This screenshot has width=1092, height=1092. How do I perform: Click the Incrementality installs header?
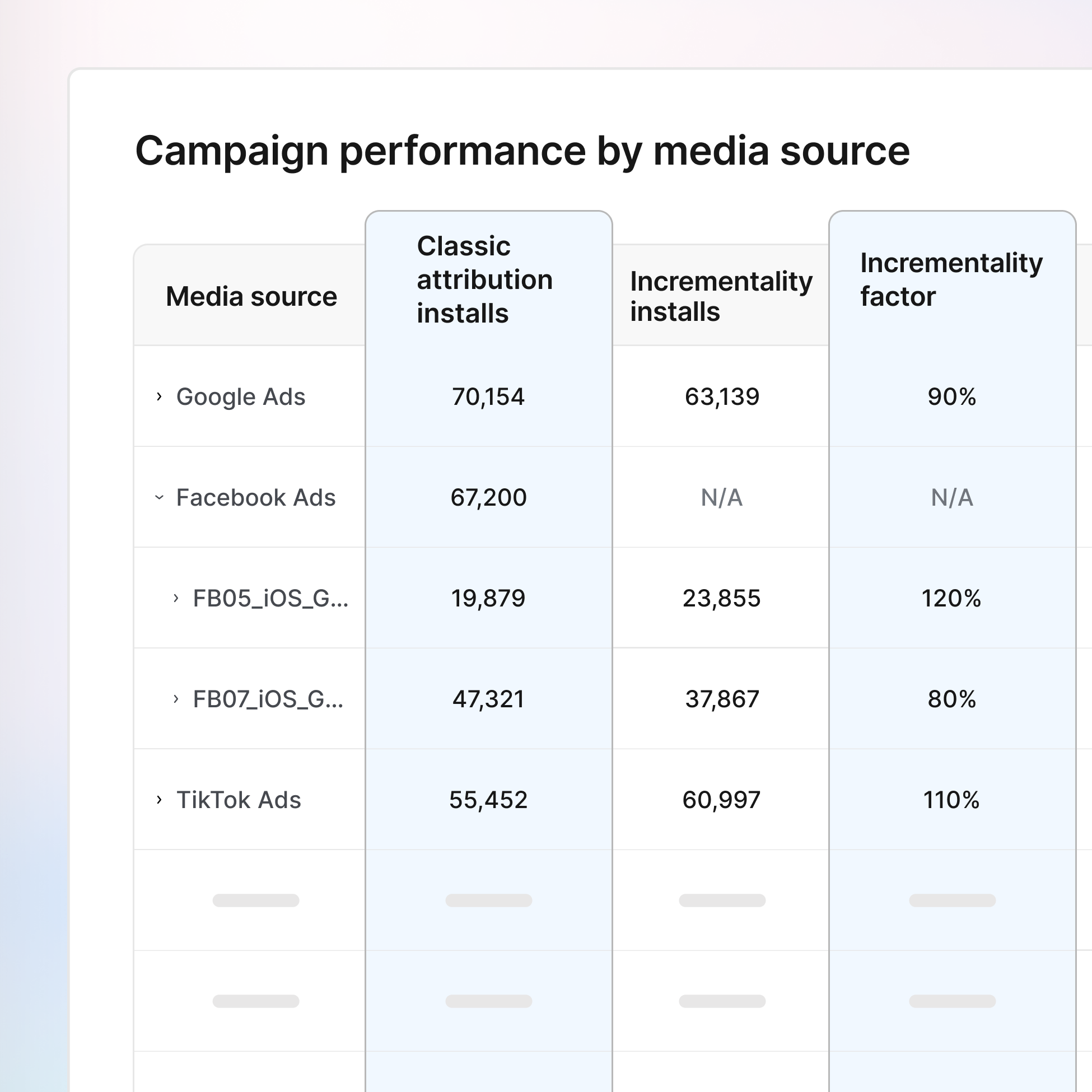721,295
